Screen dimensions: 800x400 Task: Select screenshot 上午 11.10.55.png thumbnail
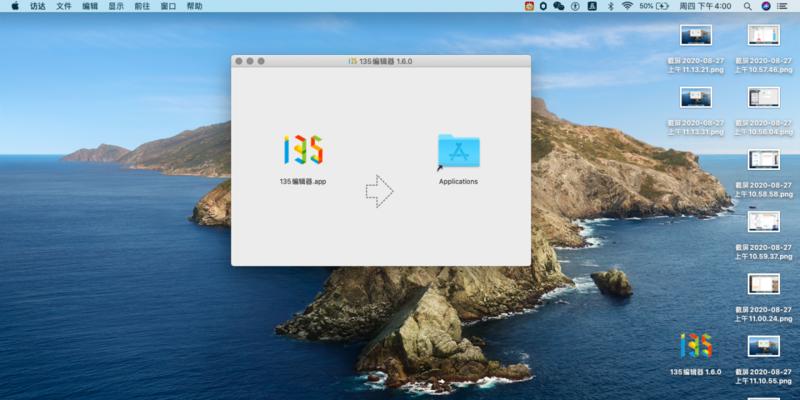coord(764,346)
